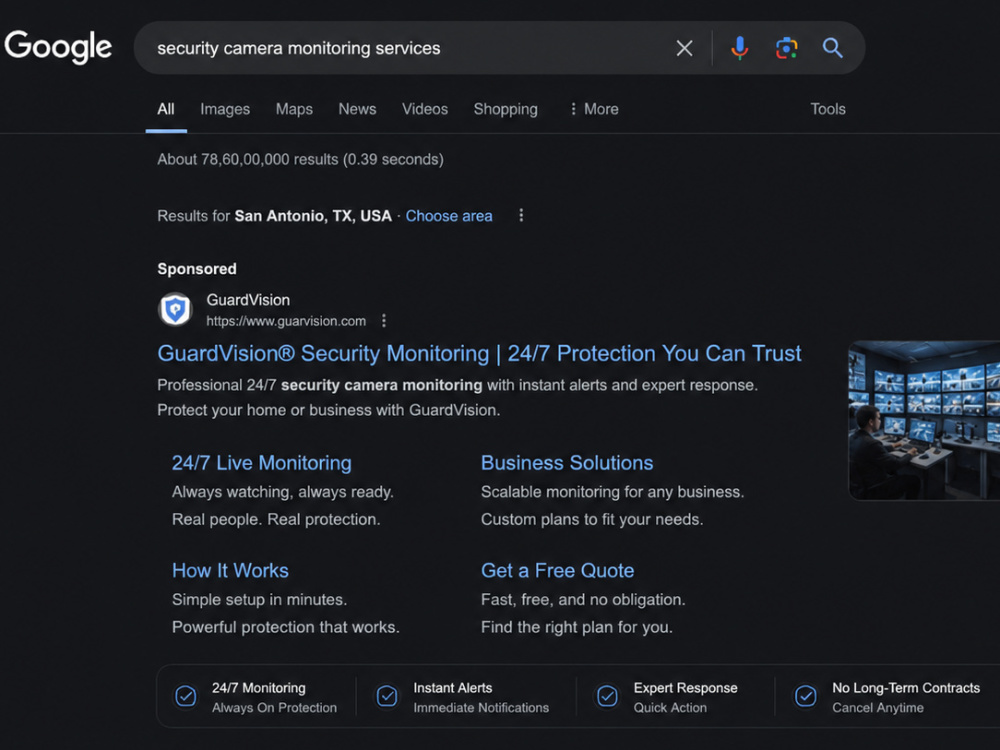The width and height of the screenshot is (1000, 750).
Task: Open Google Lens image search icon
Action: (786, 48)
